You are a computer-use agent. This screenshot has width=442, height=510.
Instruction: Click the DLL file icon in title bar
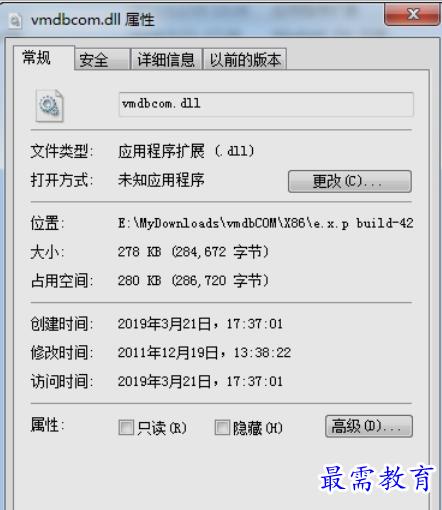coord(15,21)
